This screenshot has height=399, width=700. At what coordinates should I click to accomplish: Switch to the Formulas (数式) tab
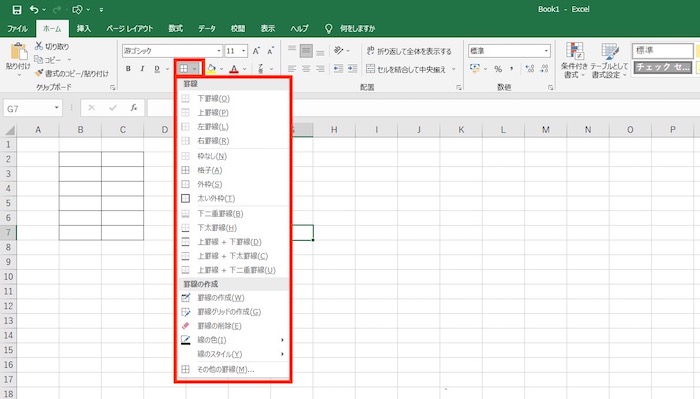pos(175,29)
